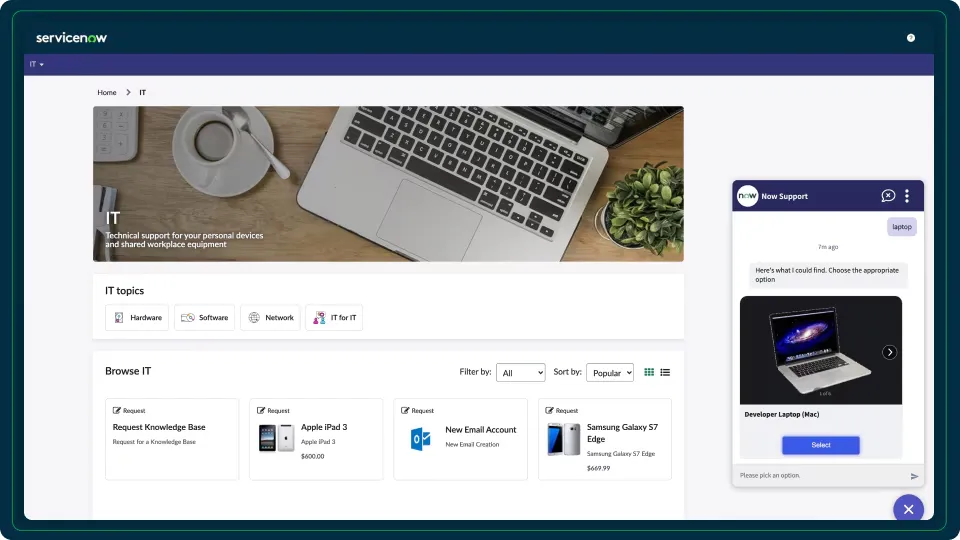The height and width of the screenshot is (540, 960).
Task: Open Samsung Galaxy S7 Edge item
Action: pos(605,439)
